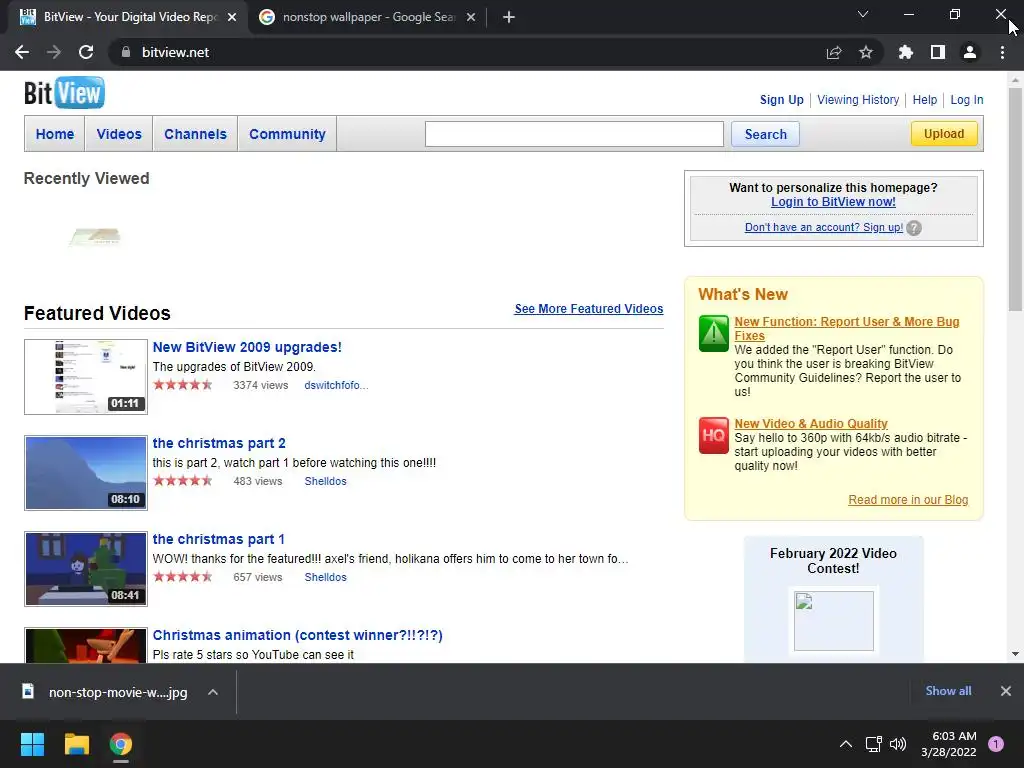The image size is (1024, 768).
Task: Click the question mark help icon by Sign up
Action: click(x=914, y=228)
